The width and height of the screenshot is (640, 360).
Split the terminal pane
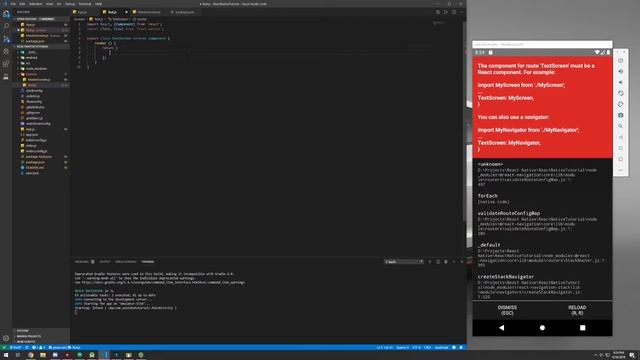pos(438,262)
